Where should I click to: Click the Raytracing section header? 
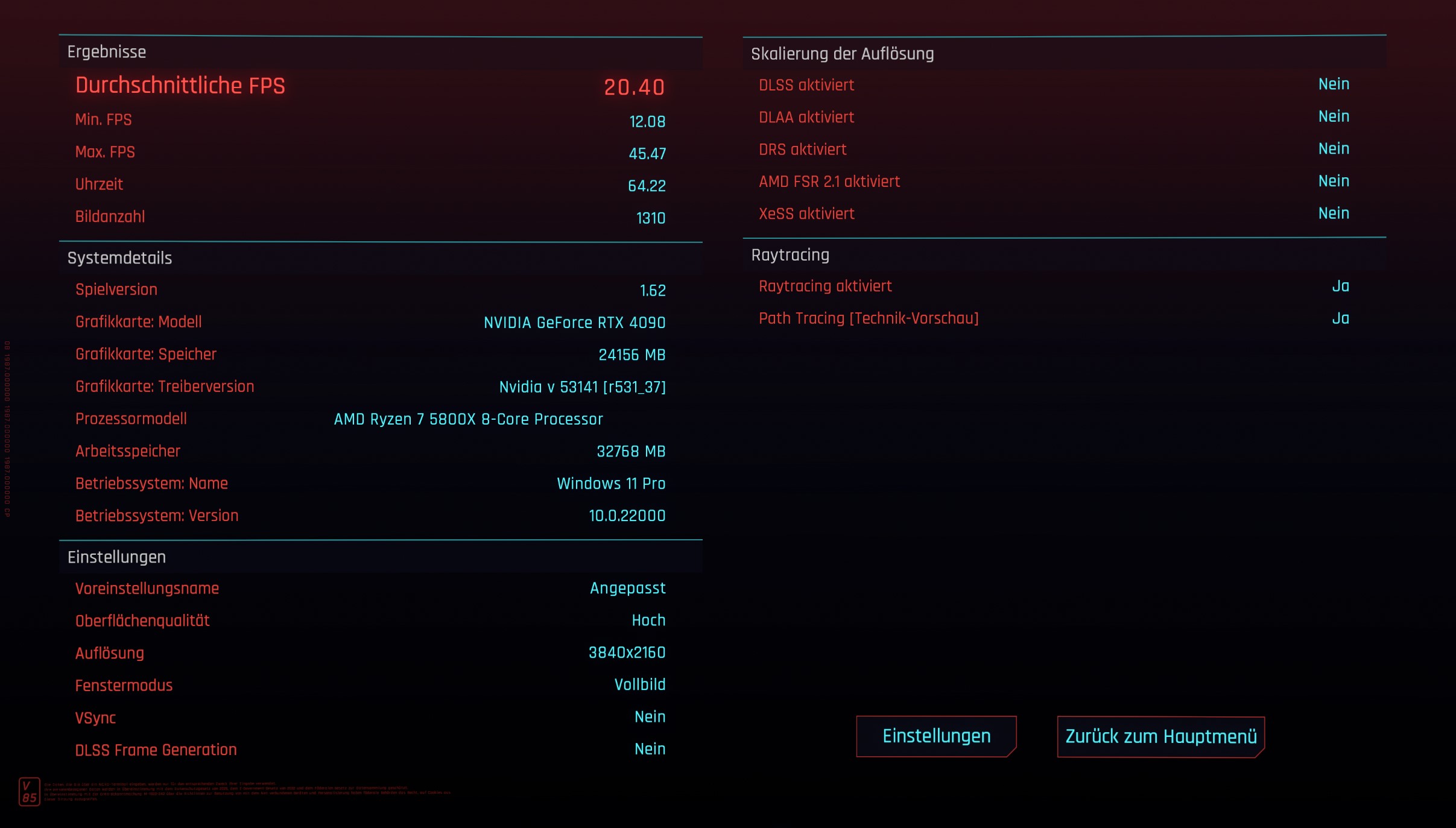click(790, 255)
